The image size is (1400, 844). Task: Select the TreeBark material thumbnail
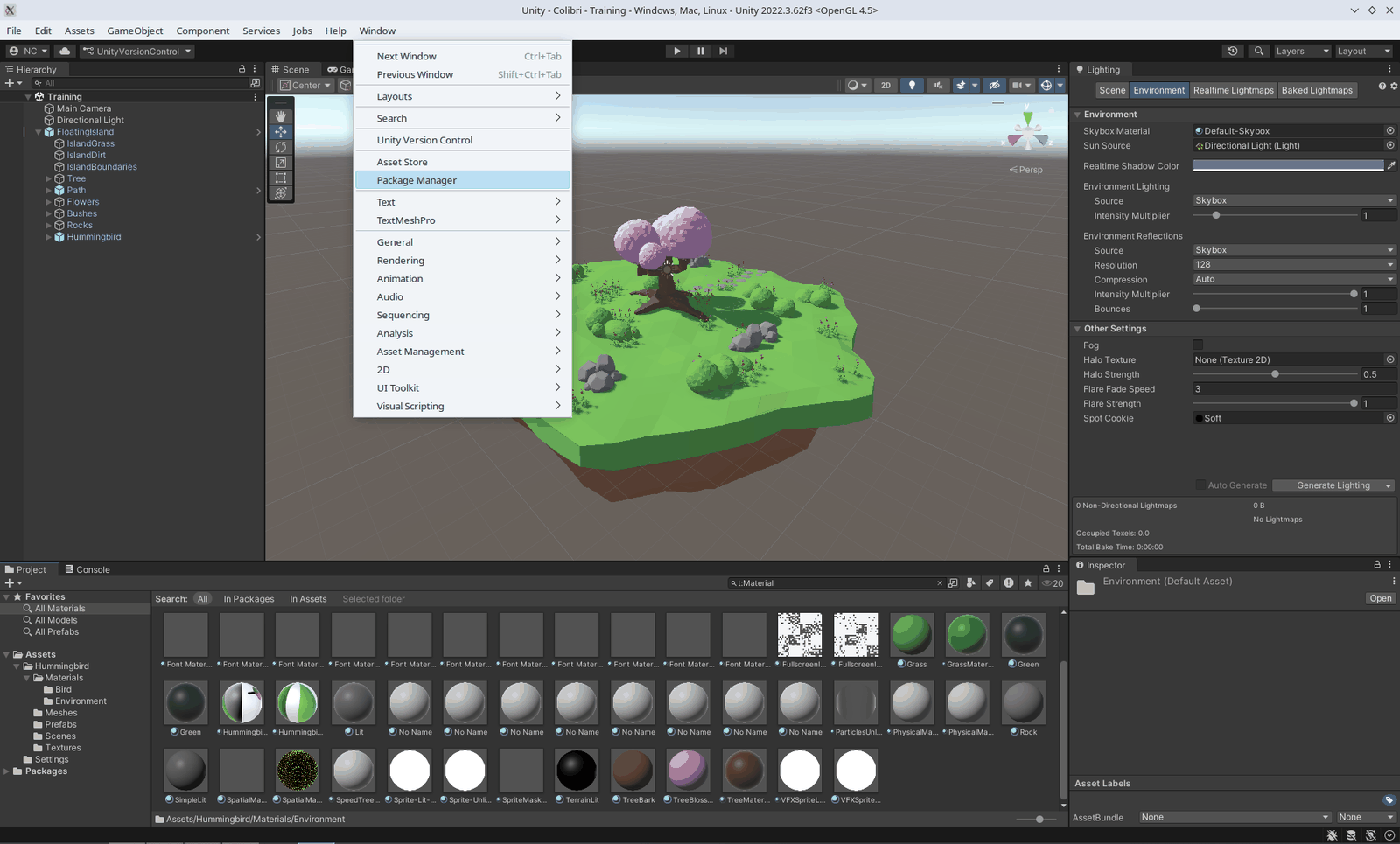pyautogui.click(x=633, y=770)
